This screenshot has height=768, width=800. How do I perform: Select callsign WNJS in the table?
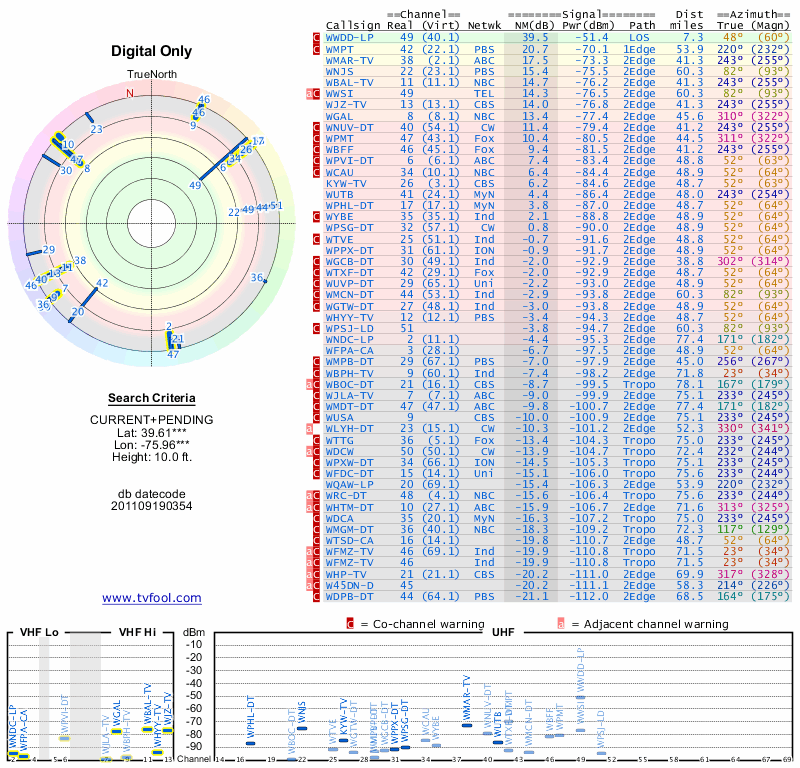click(340, 71)
